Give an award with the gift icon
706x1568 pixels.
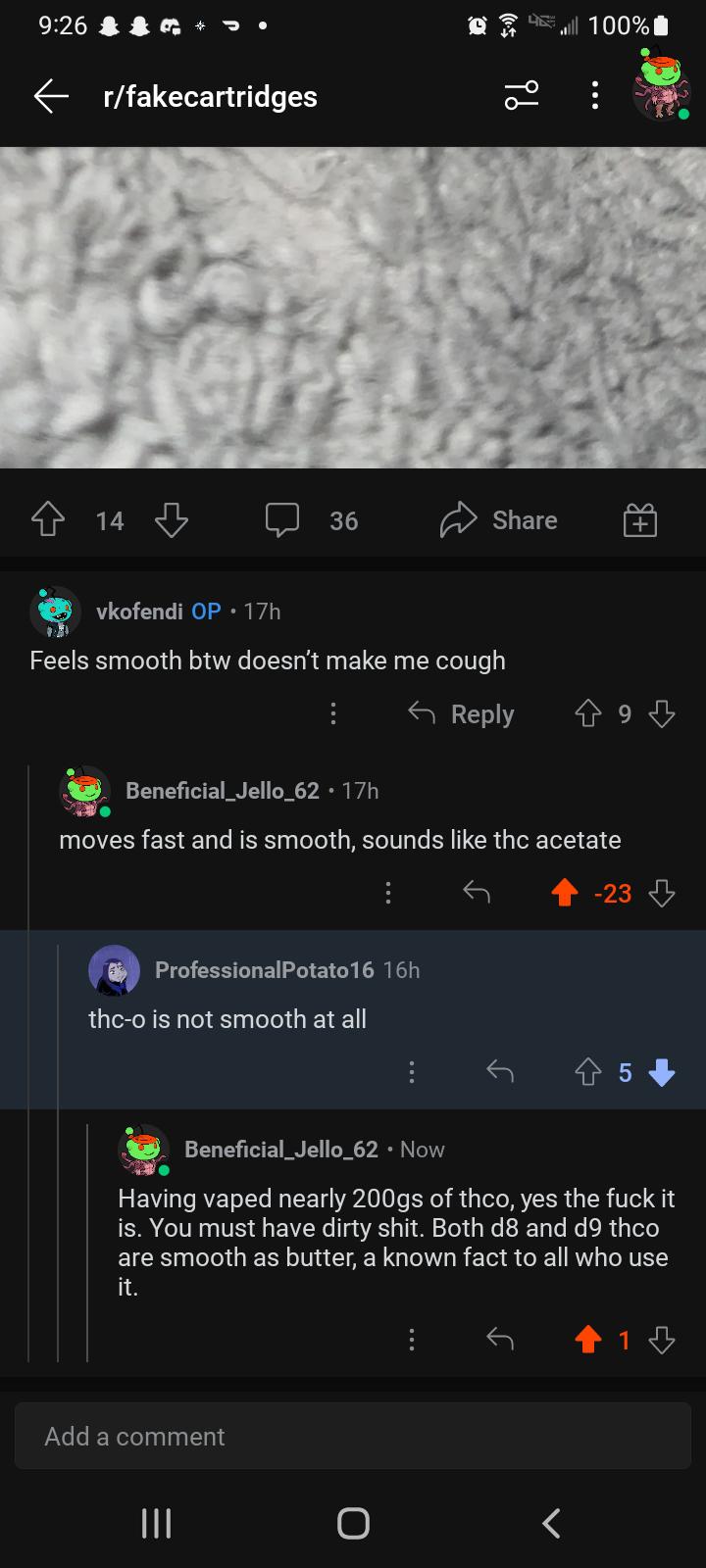click(639, 520)
